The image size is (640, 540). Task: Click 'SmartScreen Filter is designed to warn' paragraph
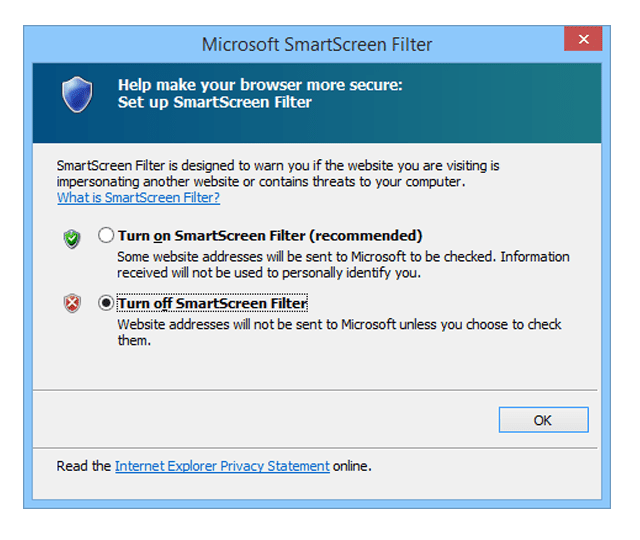tap(278, 173)
